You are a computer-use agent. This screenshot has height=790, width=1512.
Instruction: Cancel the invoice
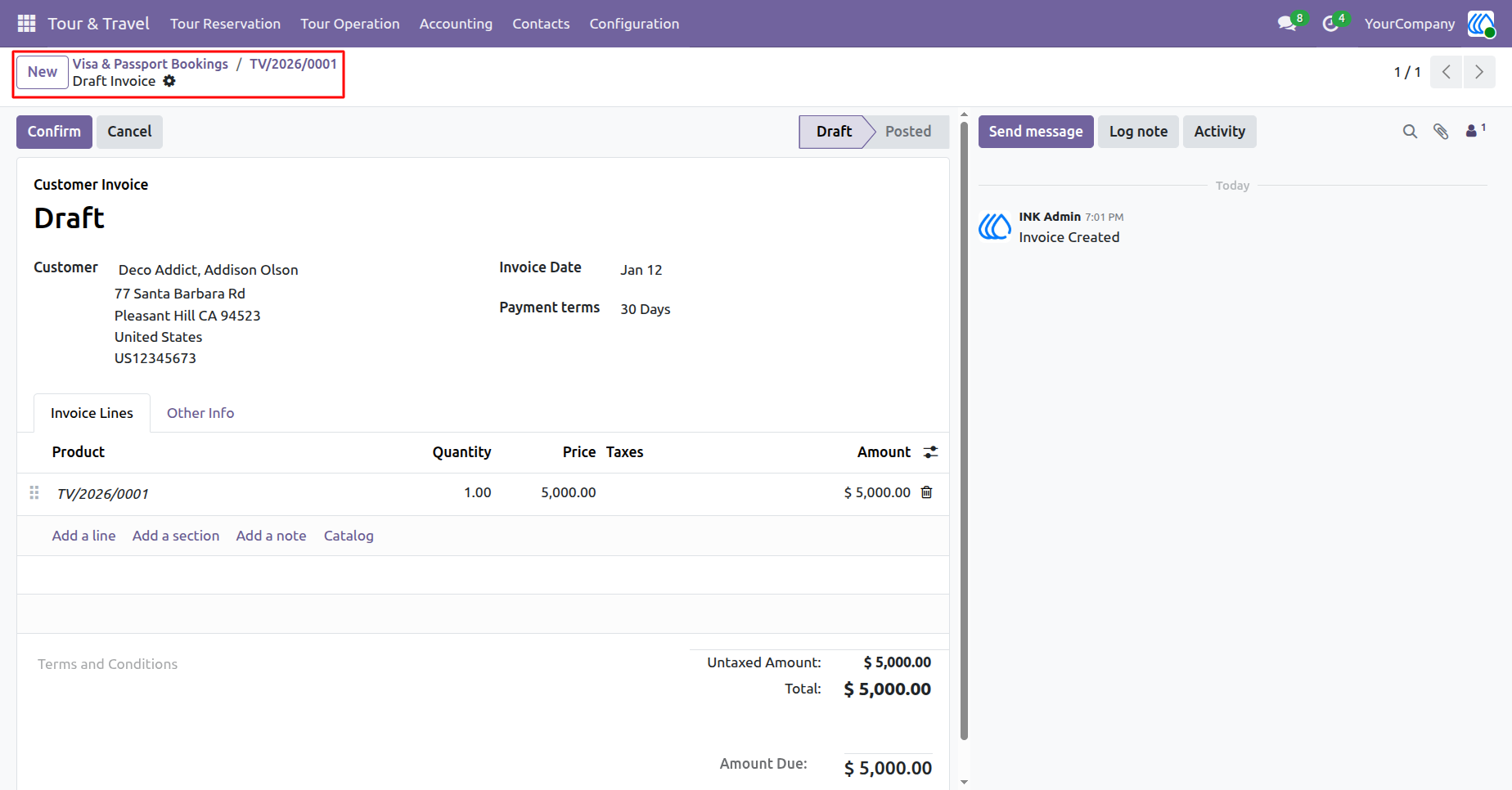pyautogui.click(x=129, y=132)
